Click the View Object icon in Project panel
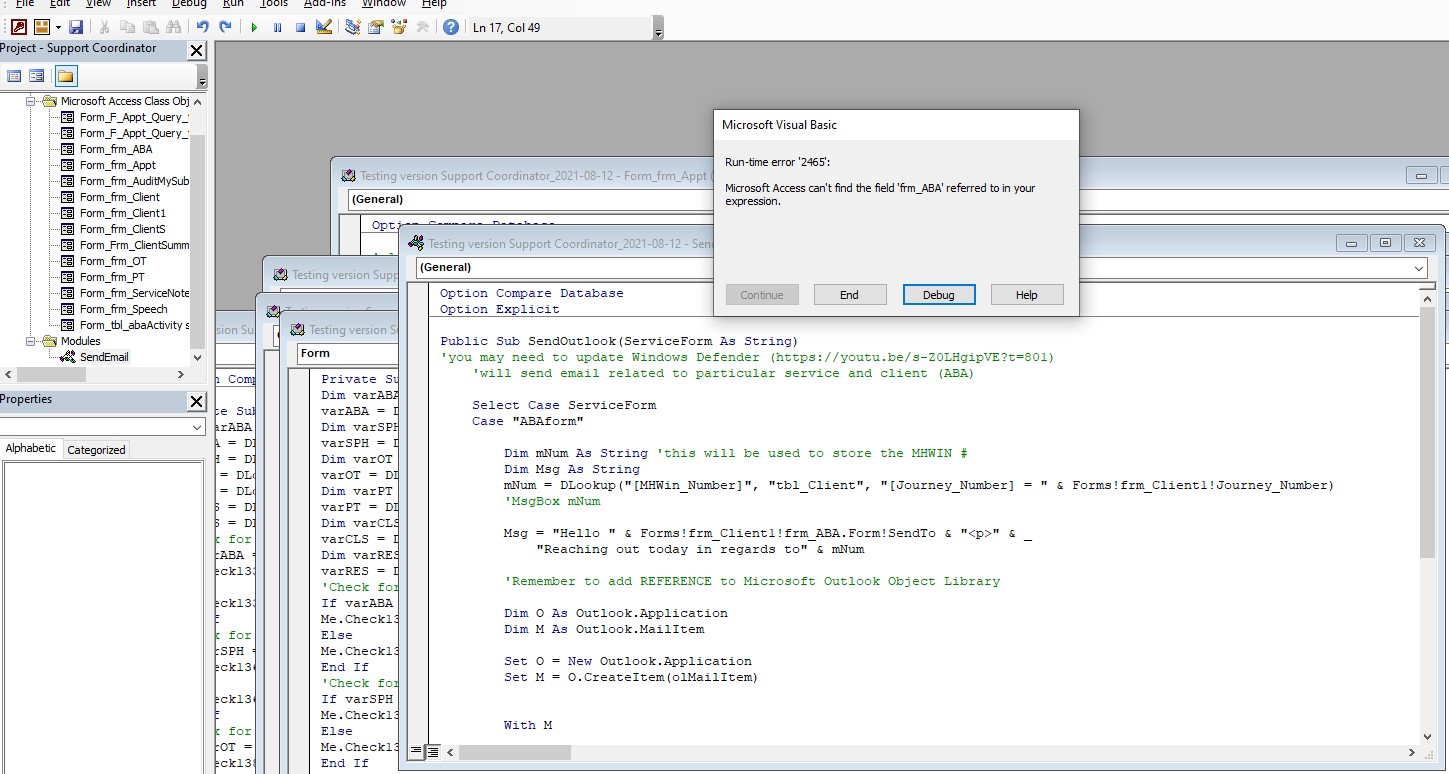1449x774 pixels. (x=37, y=76)
